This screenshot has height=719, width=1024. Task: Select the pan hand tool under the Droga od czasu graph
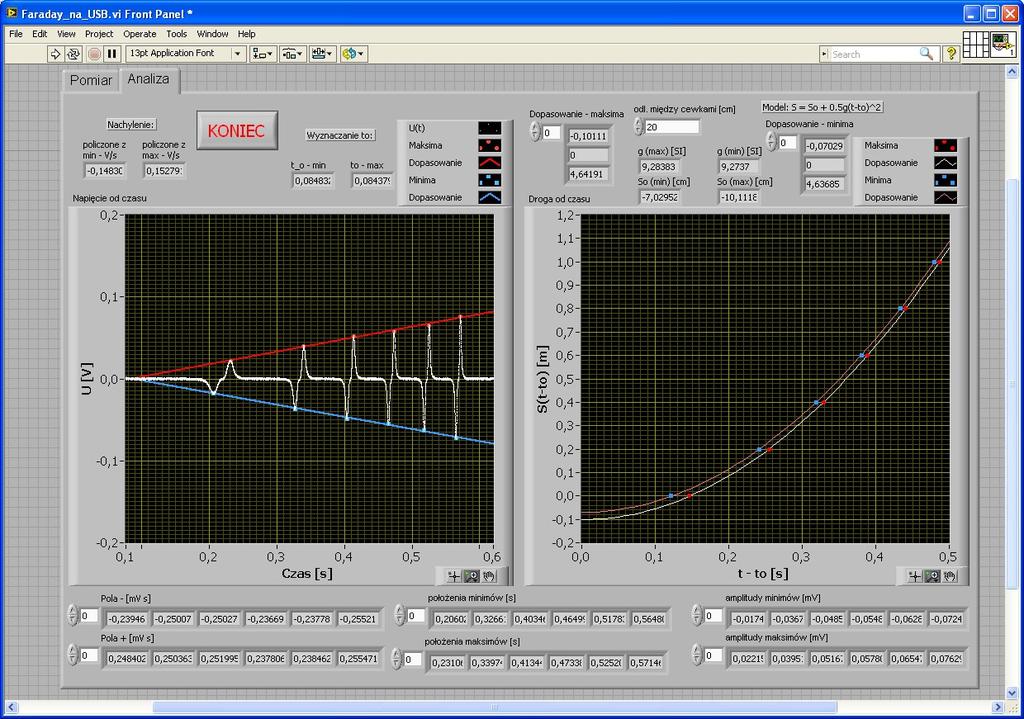950,576
